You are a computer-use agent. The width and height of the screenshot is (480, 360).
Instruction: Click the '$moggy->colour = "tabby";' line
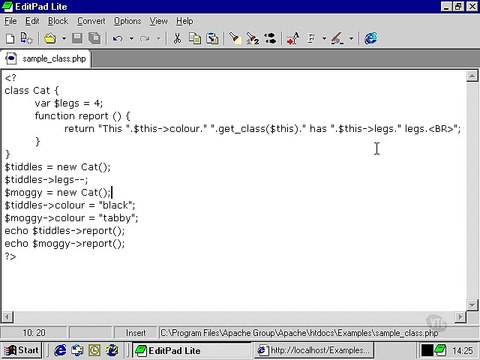[71, 218]
